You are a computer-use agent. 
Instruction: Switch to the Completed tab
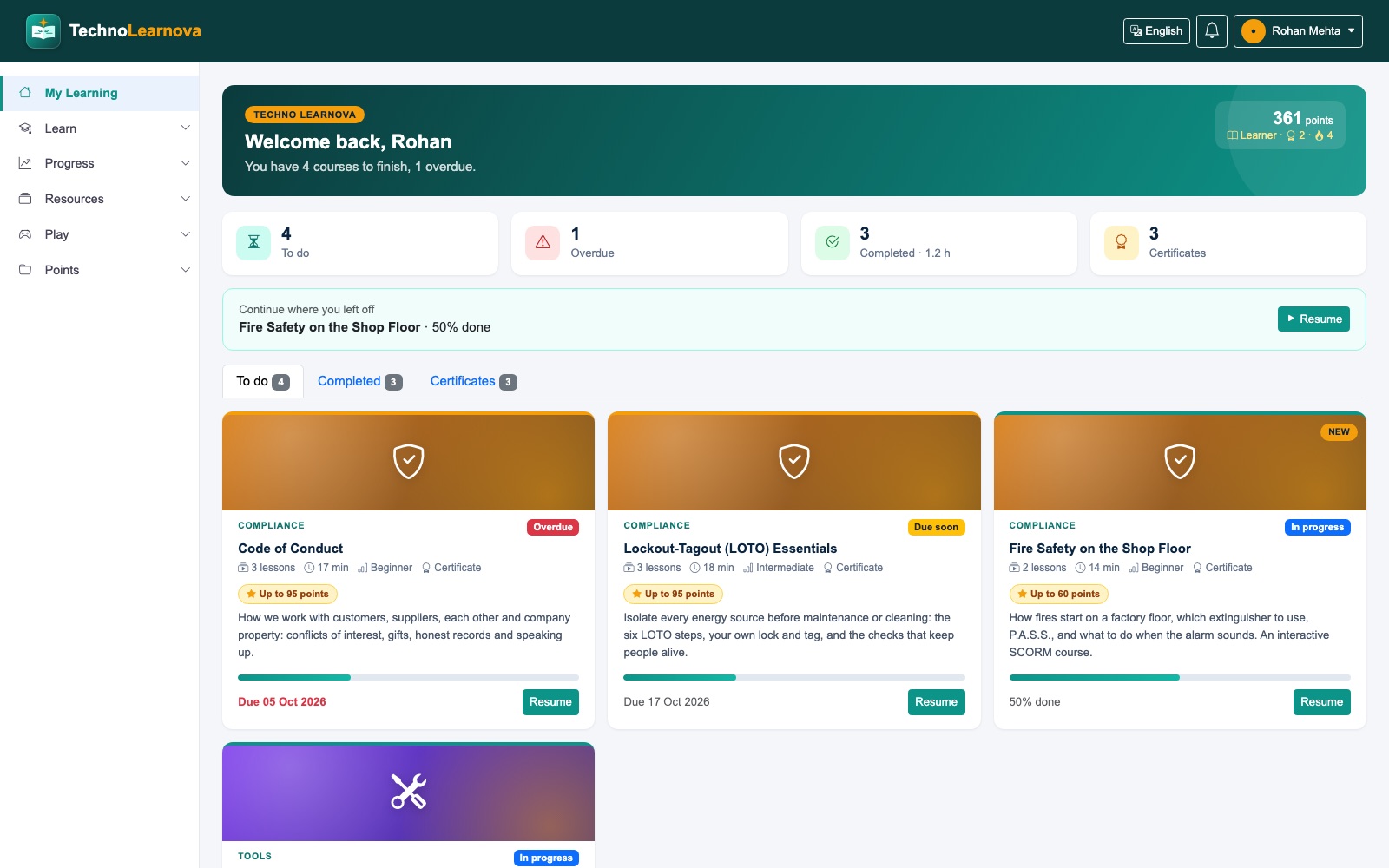pyautogui.click(x=359, y=382)
